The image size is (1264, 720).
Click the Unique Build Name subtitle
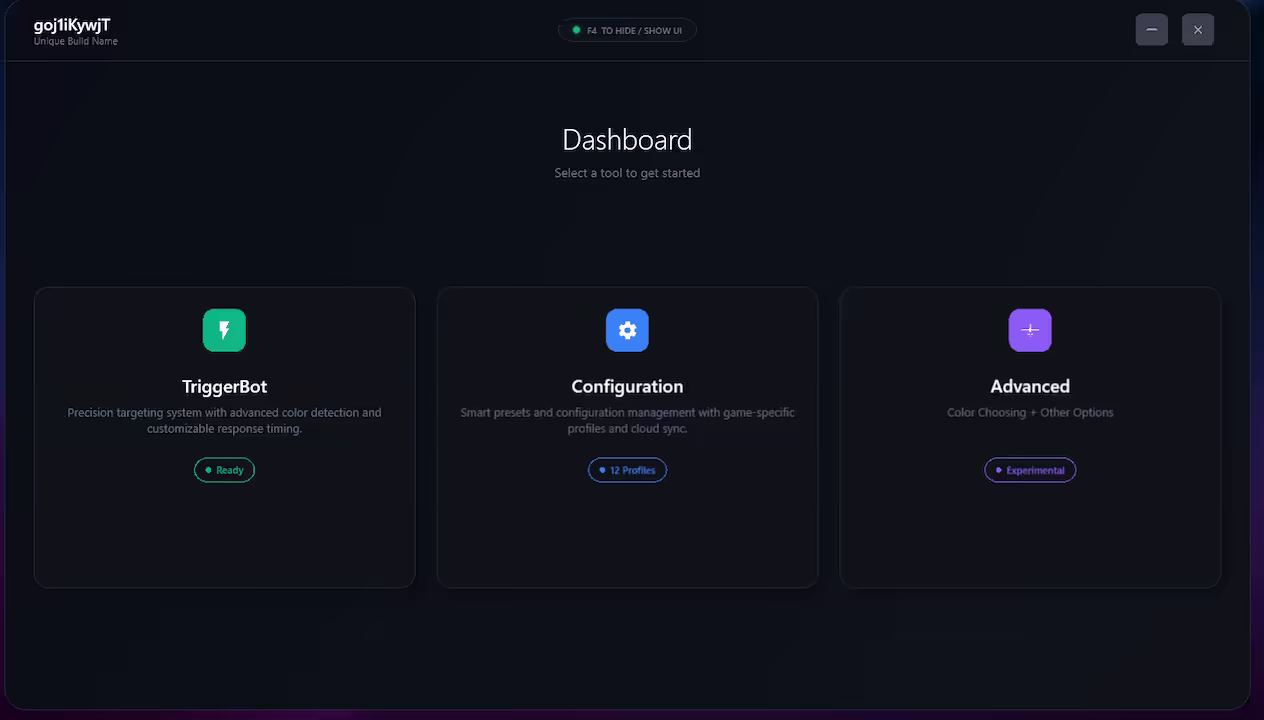76,42
